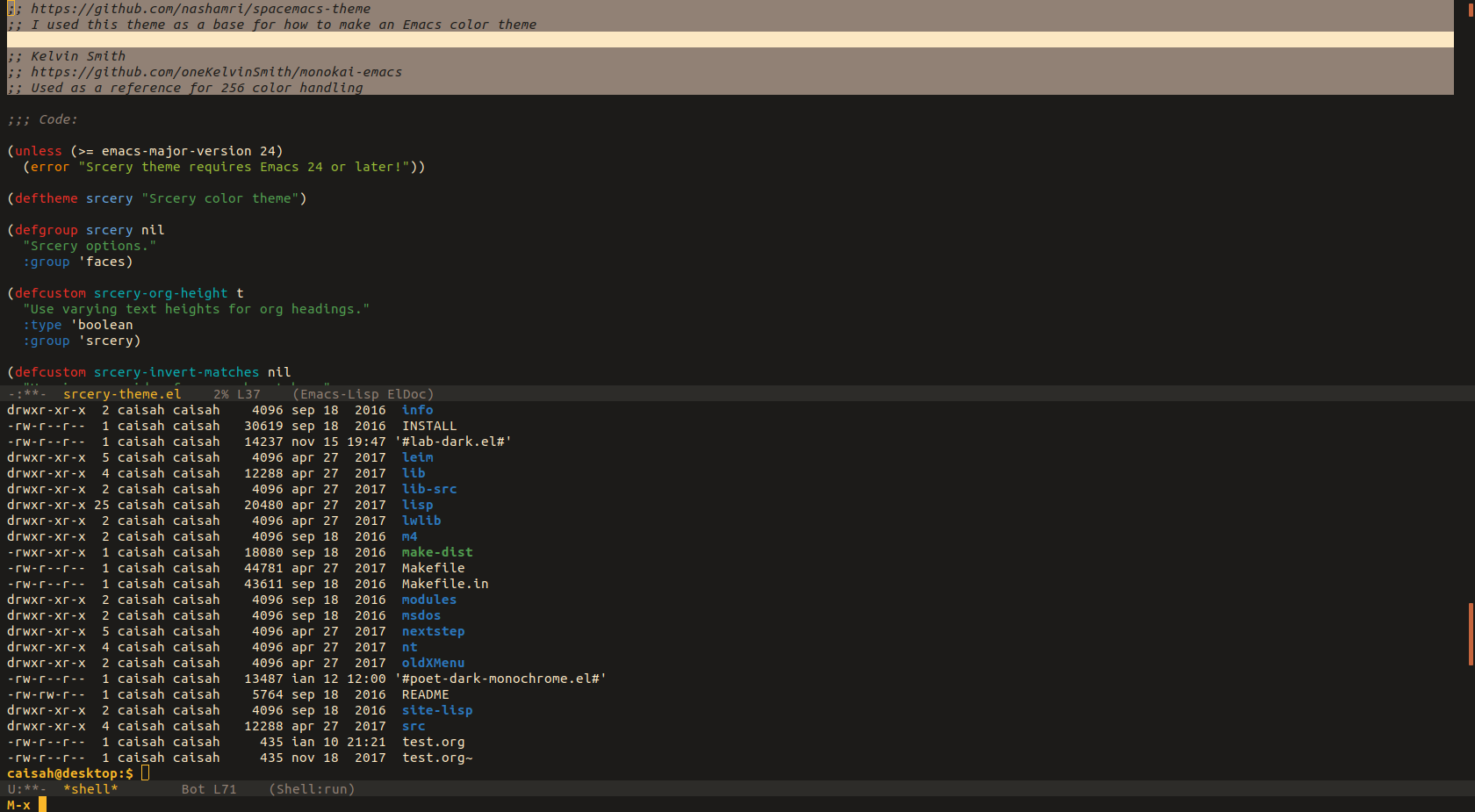Click the ';;; Code:' comment line
The height and width of the screenshot is (812, 1475).
[42, 119]
